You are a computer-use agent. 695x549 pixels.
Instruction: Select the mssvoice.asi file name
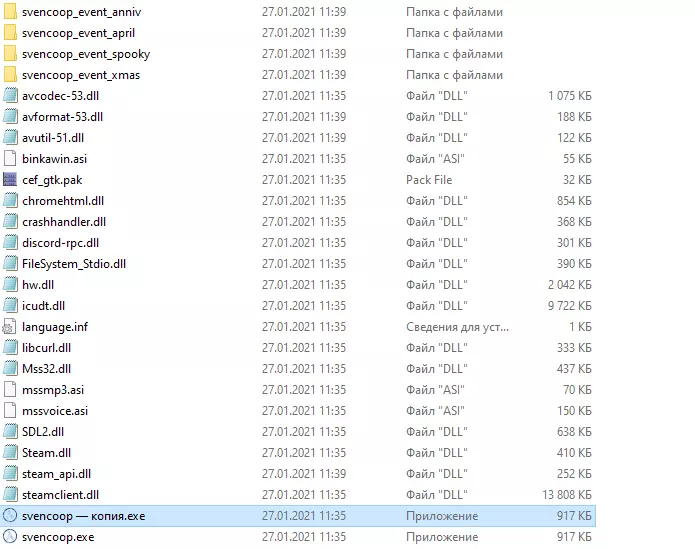[55, 411]
